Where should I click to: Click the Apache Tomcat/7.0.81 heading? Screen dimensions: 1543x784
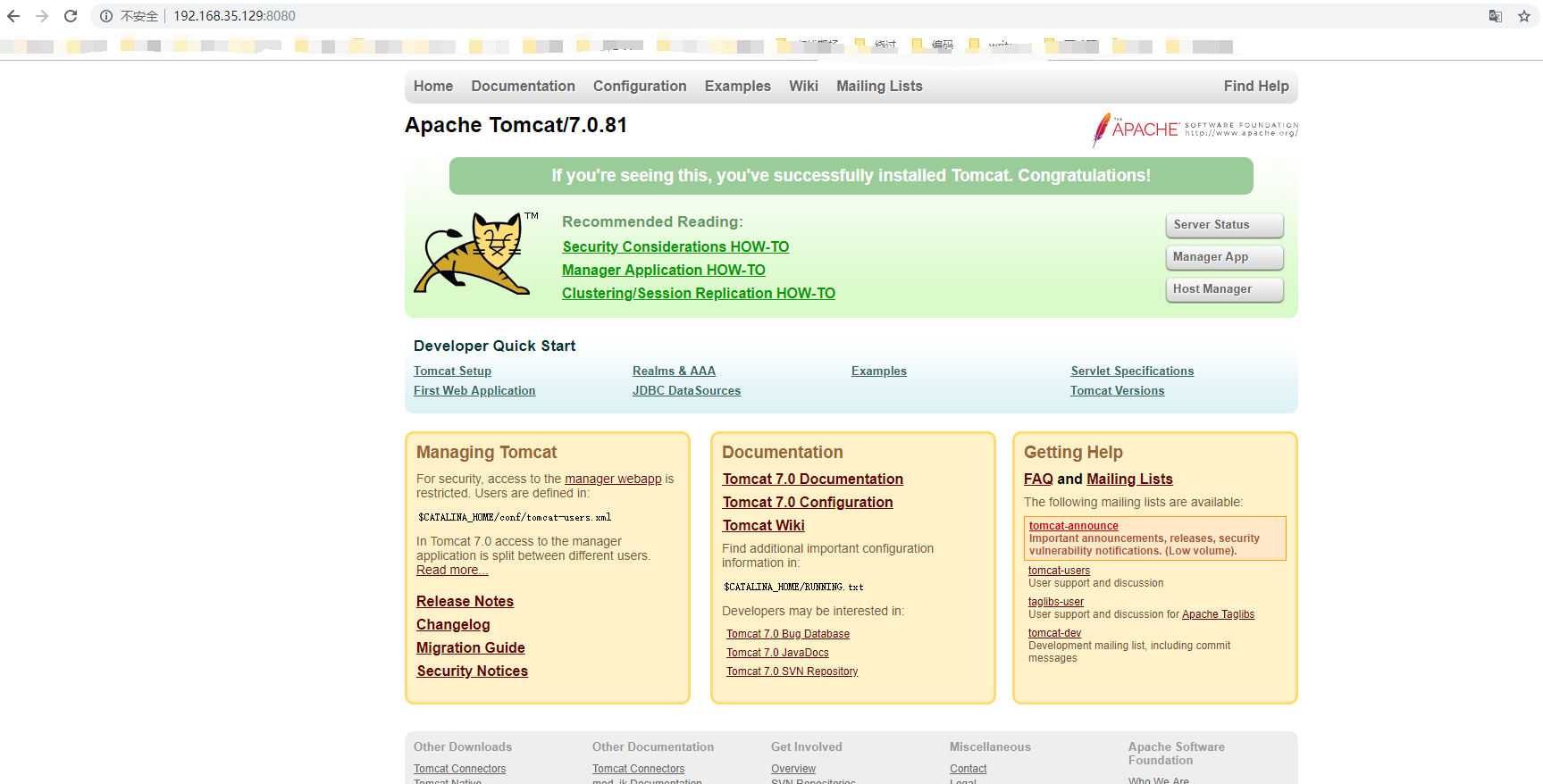[x=516, y=125]
